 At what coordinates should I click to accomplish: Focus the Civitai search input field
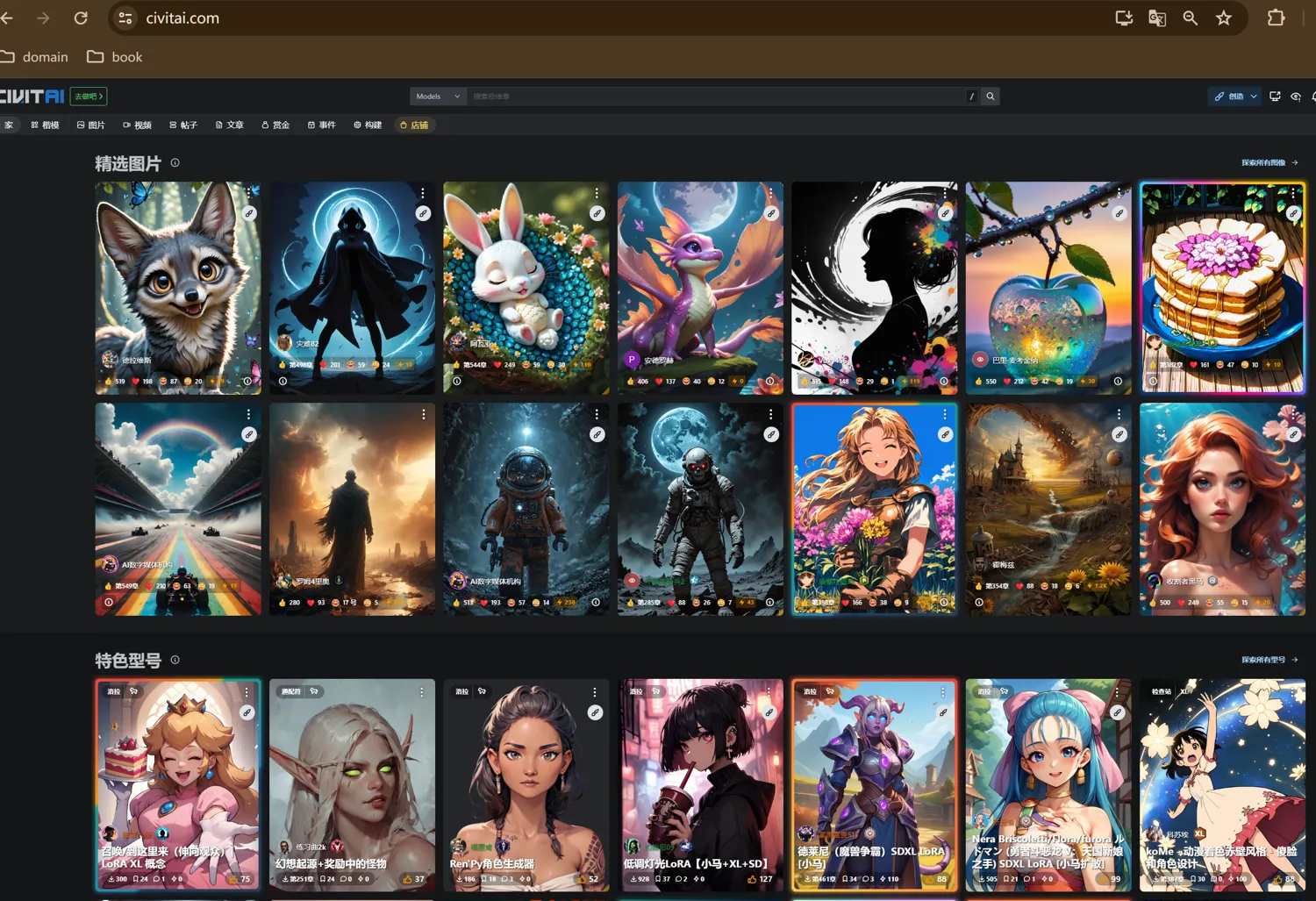tap(715, 97)
